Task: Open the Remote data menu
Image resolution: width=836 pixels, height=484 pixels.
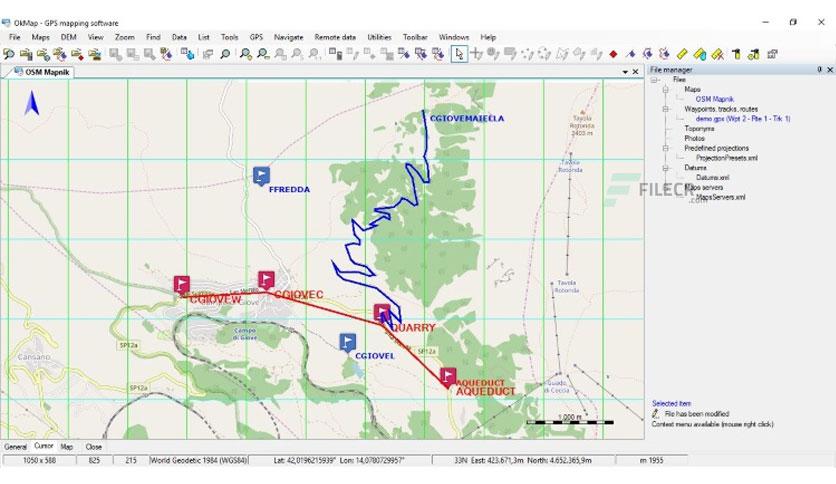Action: point(335,37)
